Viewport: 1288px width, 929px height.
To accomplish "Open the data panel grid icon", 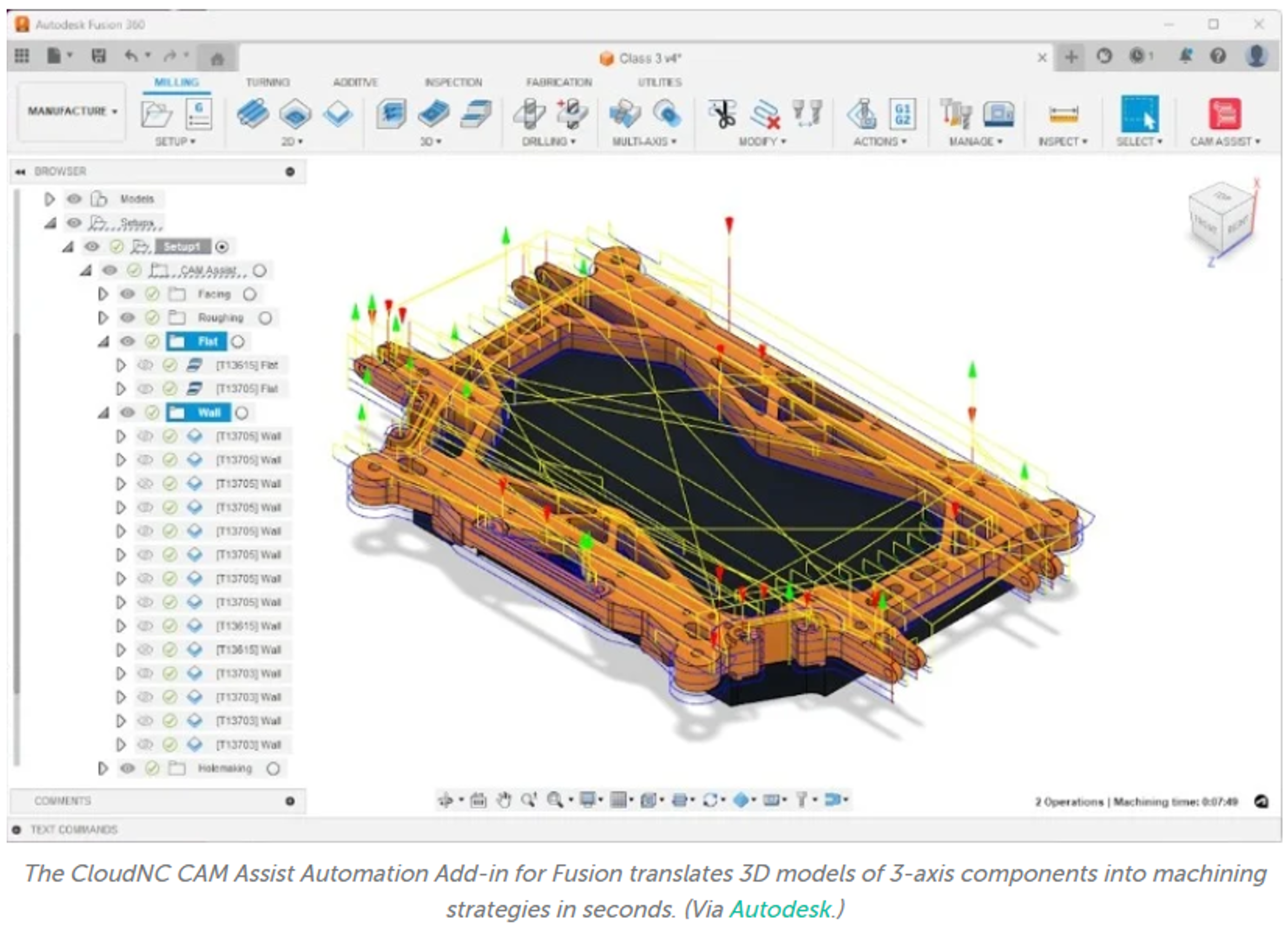I will [22, 56].
